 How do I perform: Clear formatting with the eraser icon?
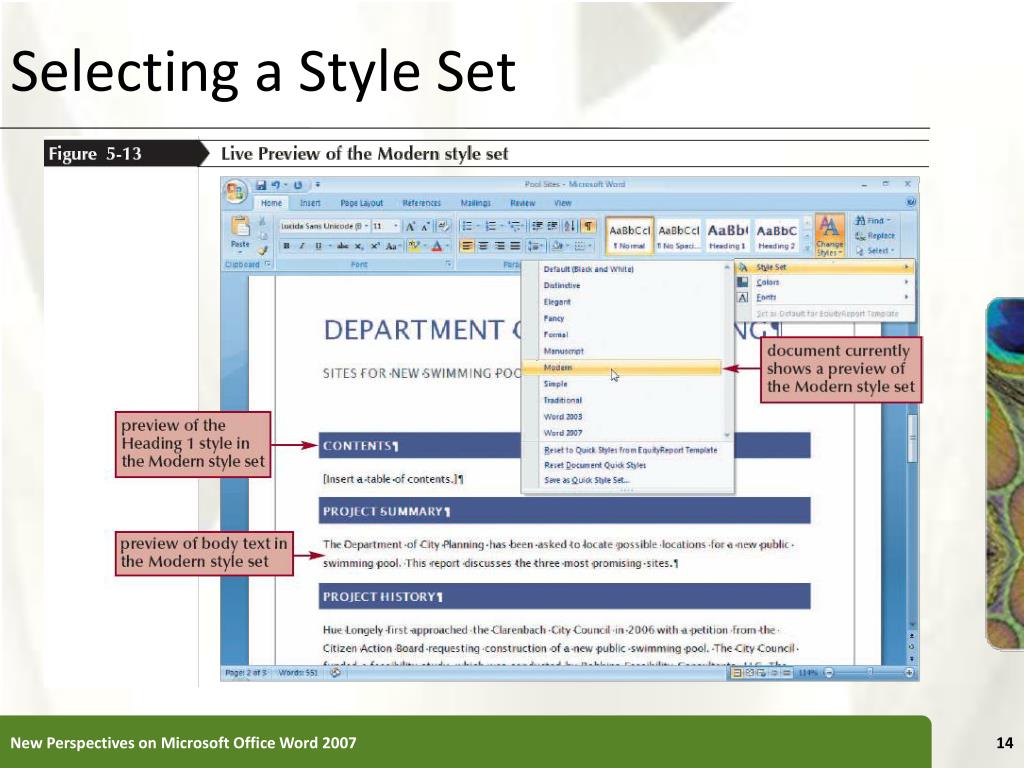coord(443,227)
